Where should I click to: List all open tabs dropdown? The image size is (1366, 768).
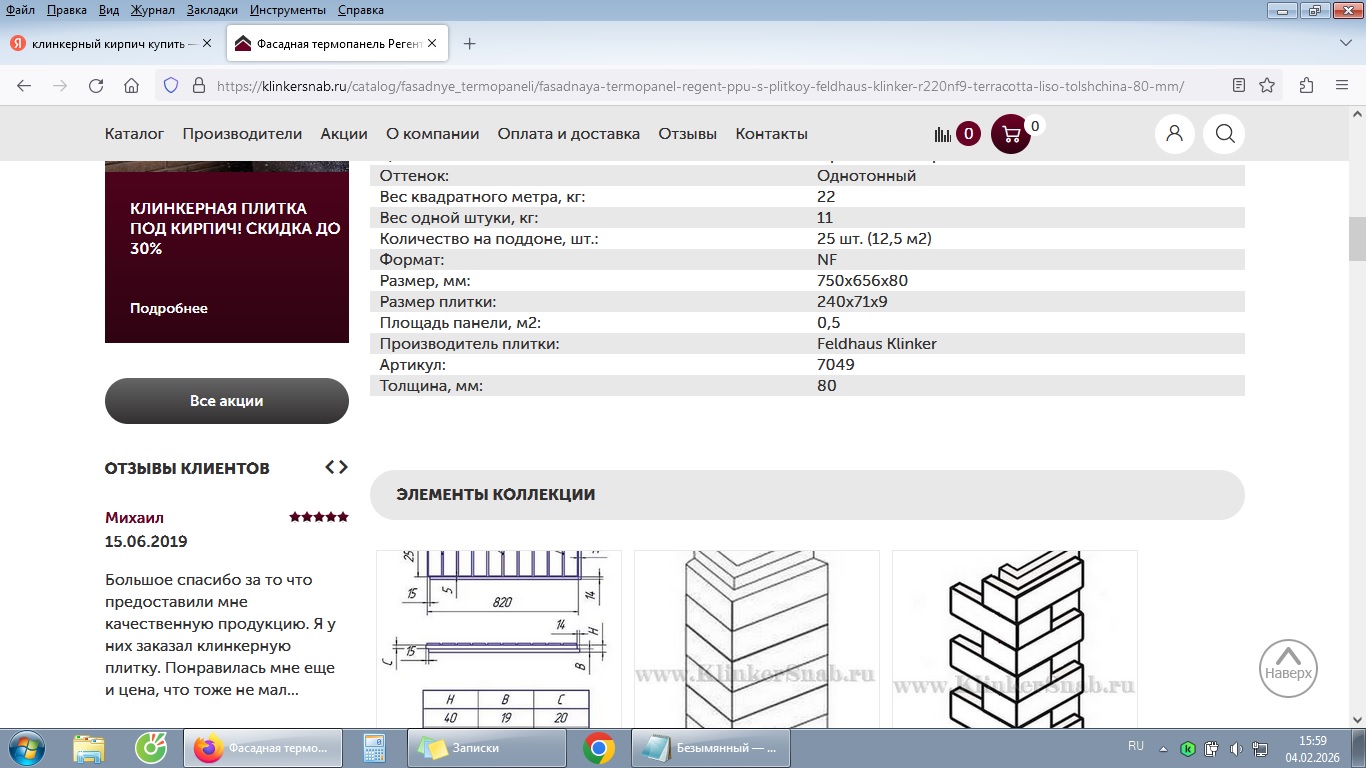click(x=1345, y=44)
